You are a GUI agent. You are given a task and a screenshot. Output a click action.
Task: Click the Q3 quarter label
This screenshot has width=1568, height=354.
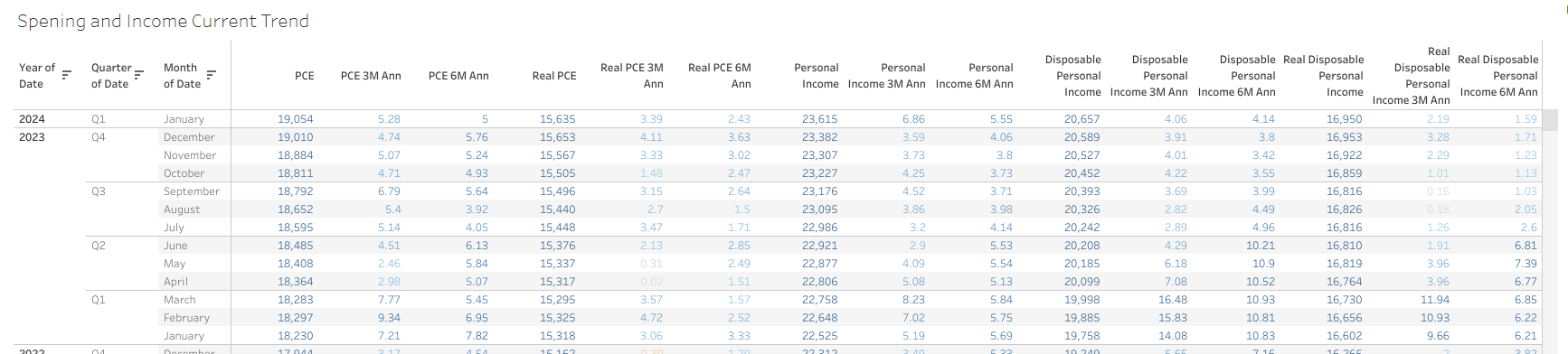click(99, 191)
